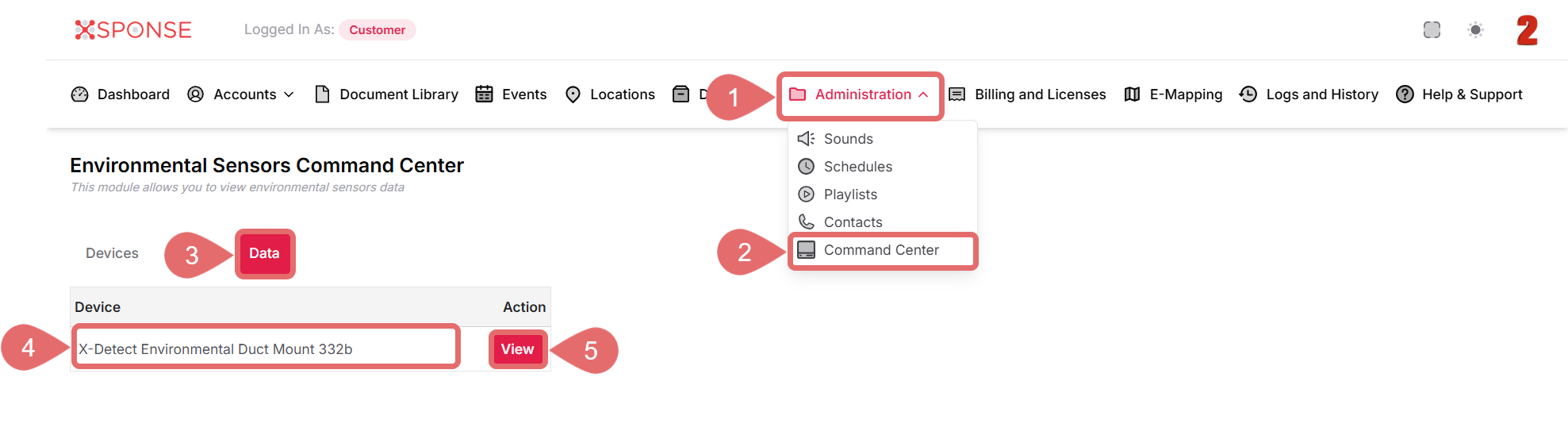Click the Events calendar icon
The width and height of the screenshot is (1568, 439).
[484, 94]
